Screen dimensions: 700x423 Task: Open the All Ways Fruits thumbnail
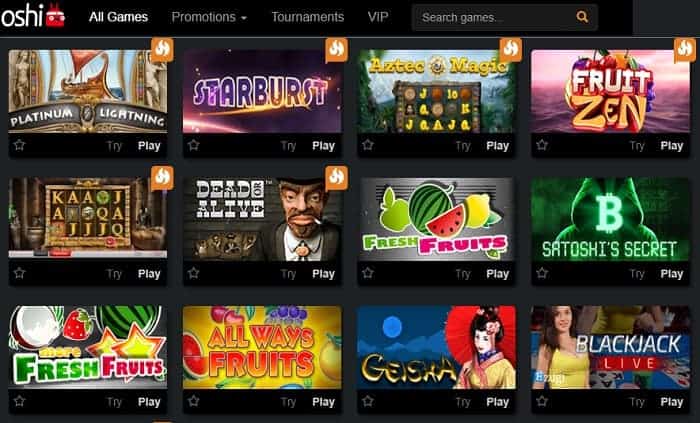click(262, 347)
